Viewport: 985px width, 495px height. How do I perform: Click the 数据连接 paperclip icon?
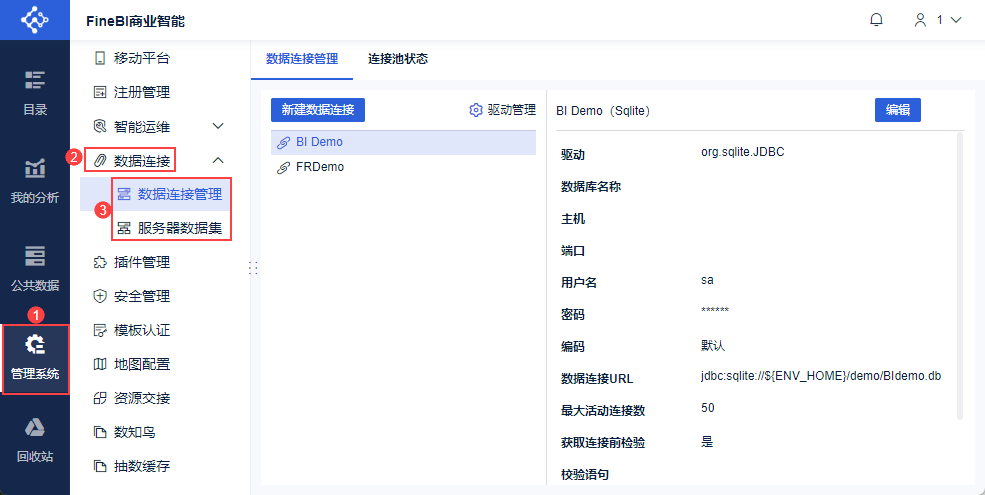click(99, 161)
